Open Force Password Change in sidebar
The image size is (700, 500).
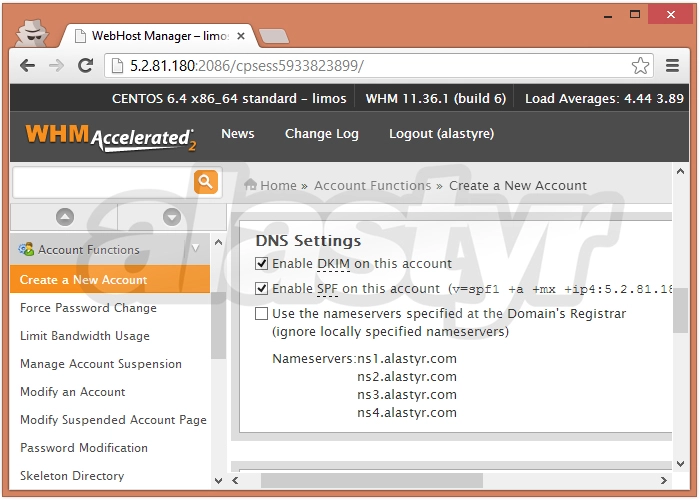[88, 308]
